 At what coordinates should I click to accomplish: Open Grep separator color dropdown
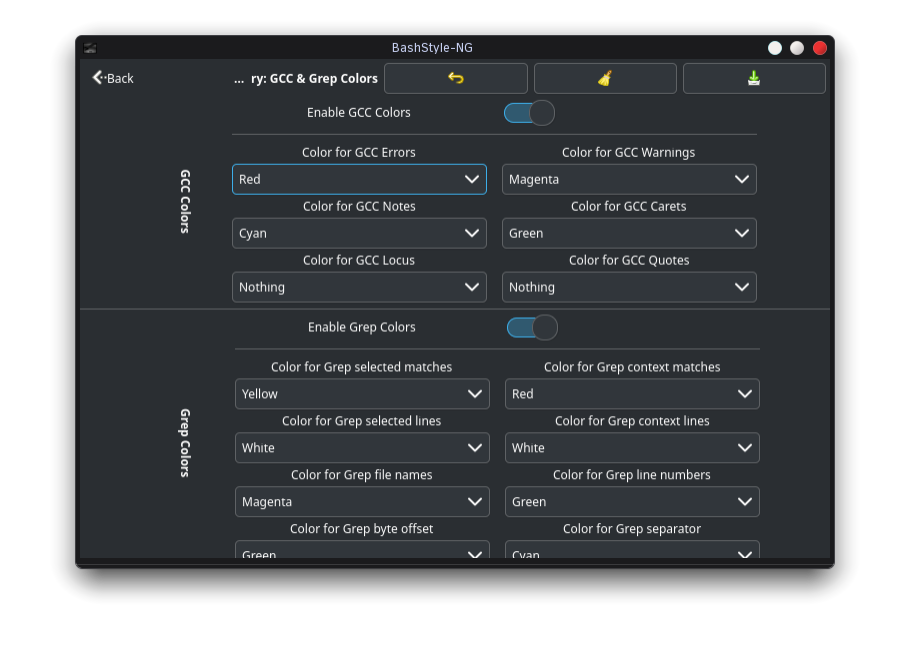tap(632, 550)
